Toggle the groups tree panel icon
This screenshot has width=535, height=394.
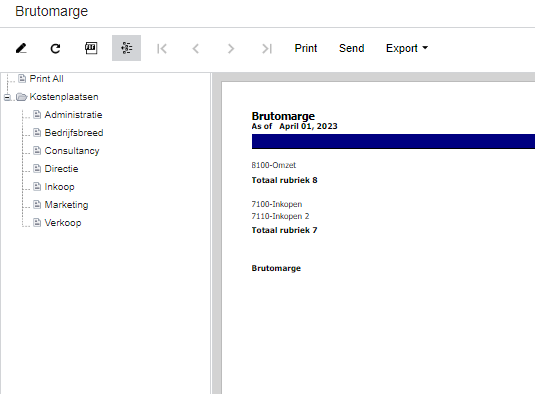(x=126, y=48)
